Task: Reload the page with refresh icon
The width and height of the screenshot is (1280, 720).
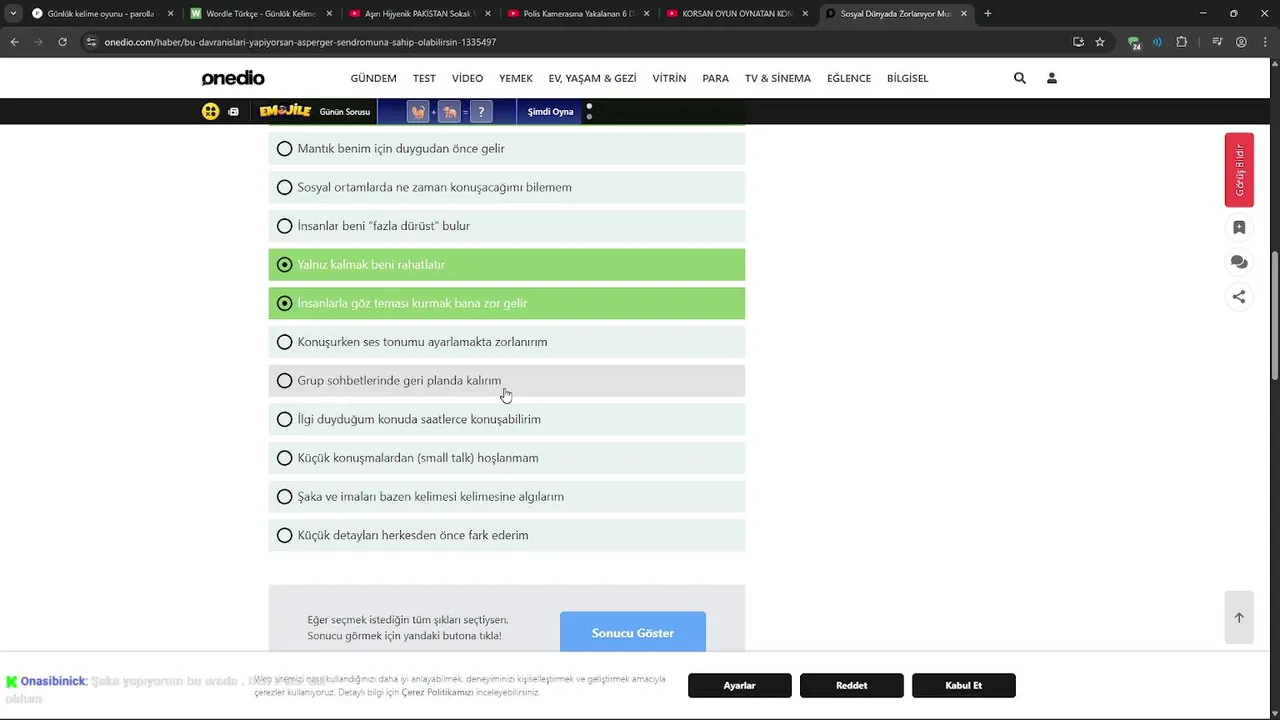Action: tap(63, 42)
